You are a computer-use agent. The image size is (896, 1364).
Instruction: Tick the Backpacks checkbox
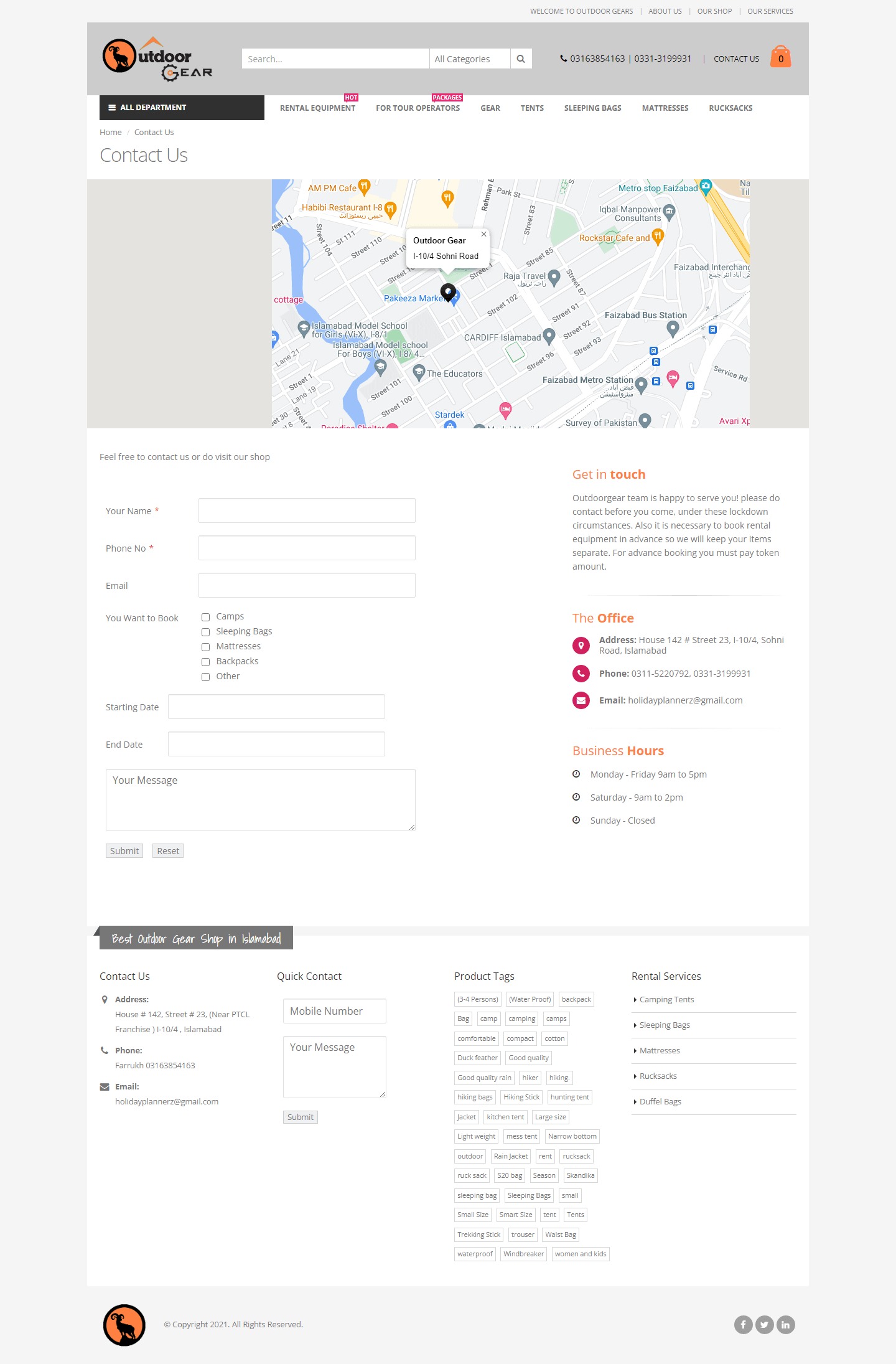click(205, 662)
